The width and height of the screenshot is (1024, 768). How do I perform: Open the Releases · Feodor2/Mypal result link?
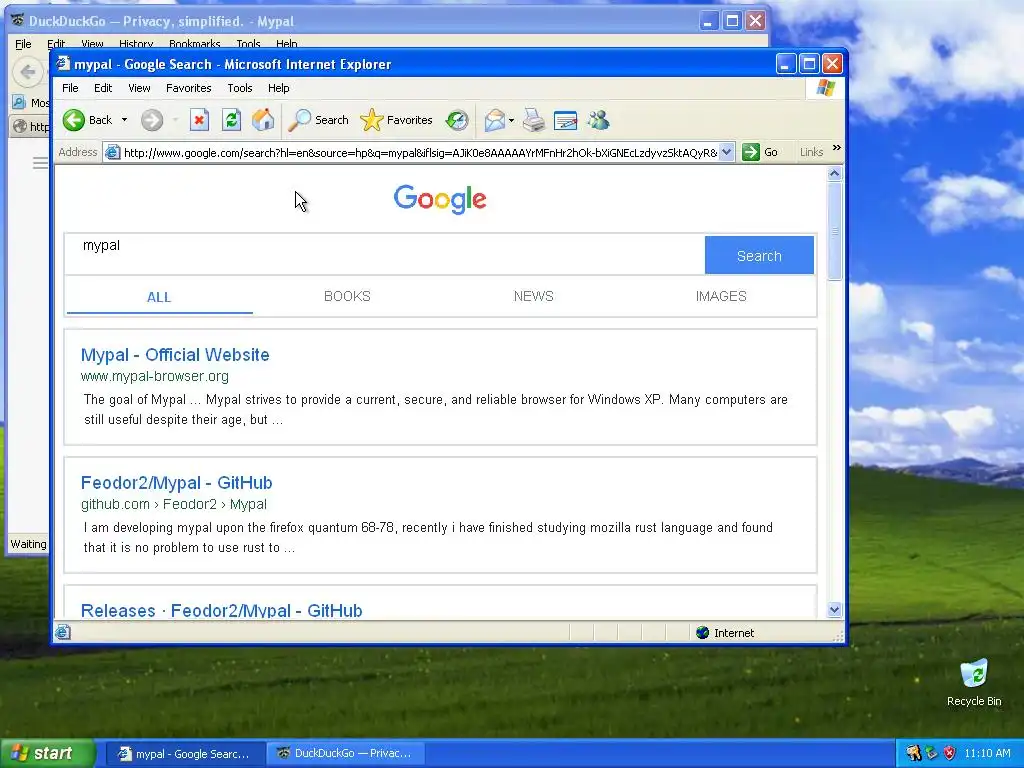tap(221, 611)
